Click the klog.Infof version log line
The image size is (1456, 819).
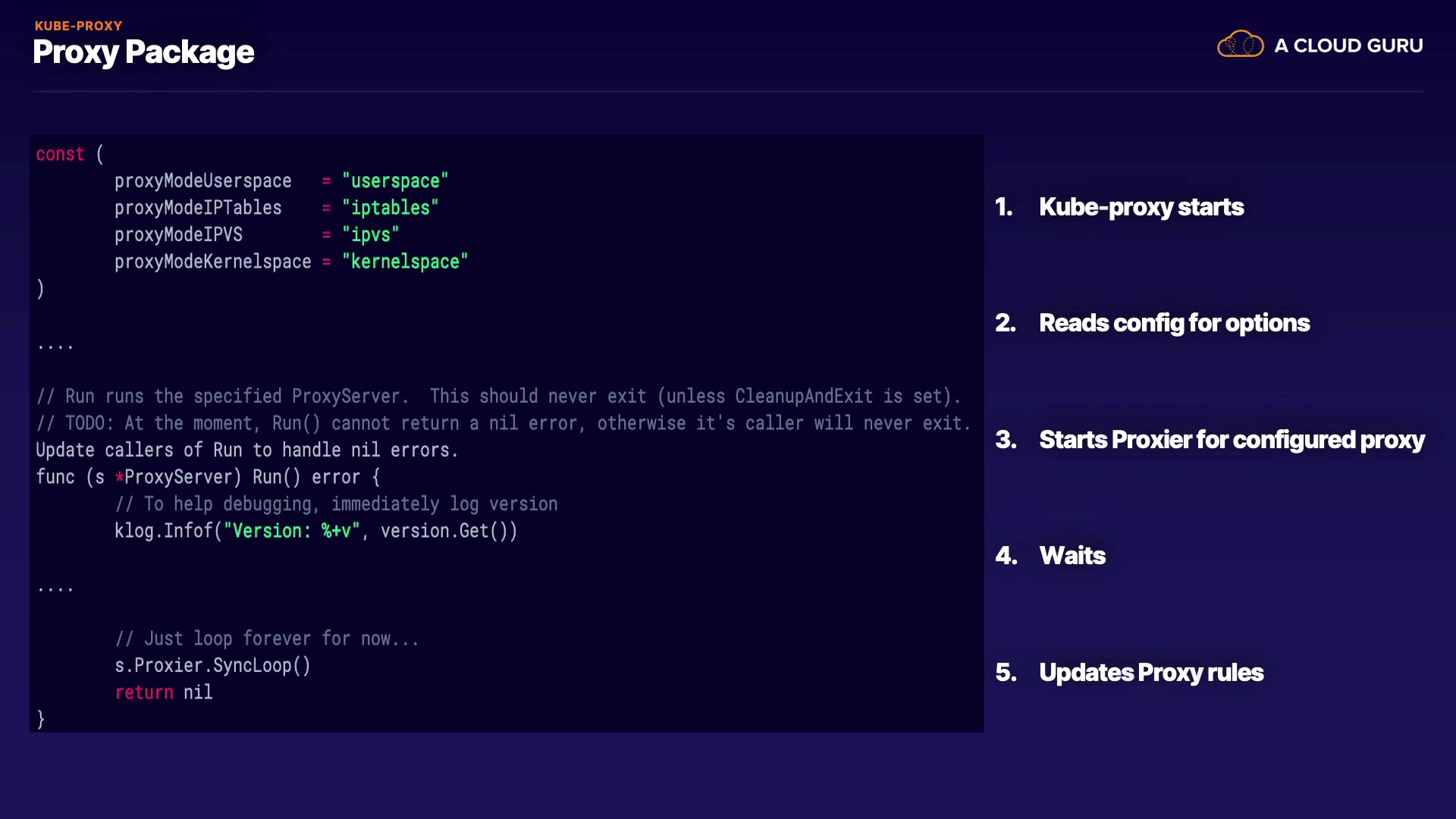click(x=315, y=531)
